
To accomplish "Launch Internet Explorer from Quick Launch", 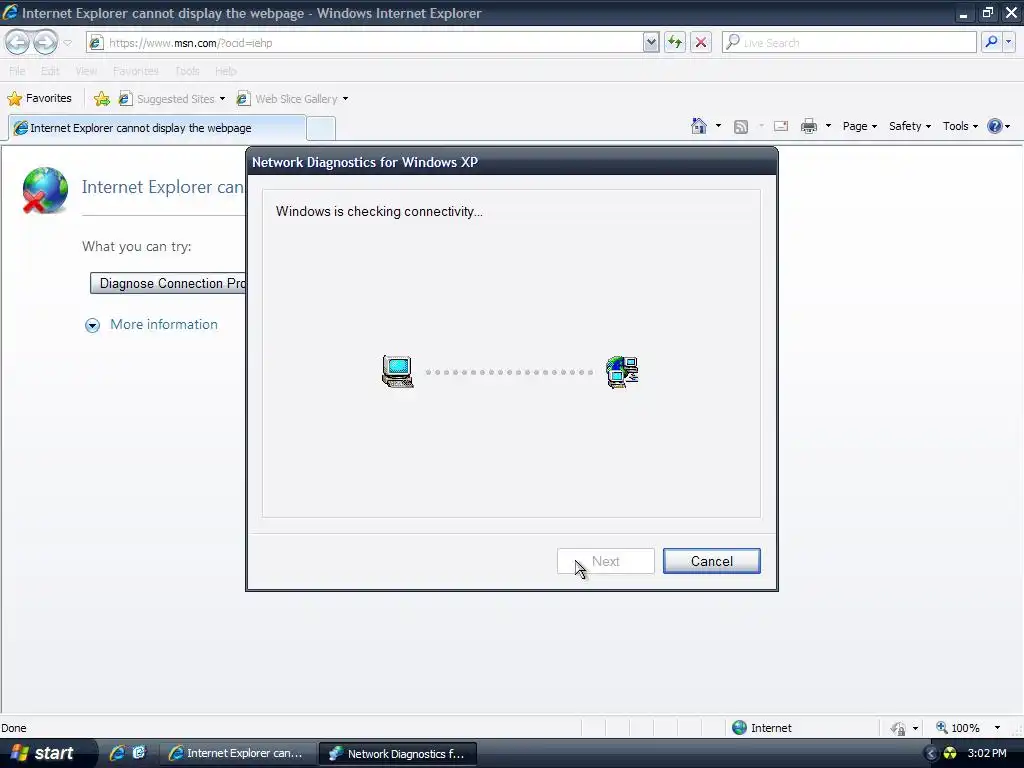I will coord(118,753).
